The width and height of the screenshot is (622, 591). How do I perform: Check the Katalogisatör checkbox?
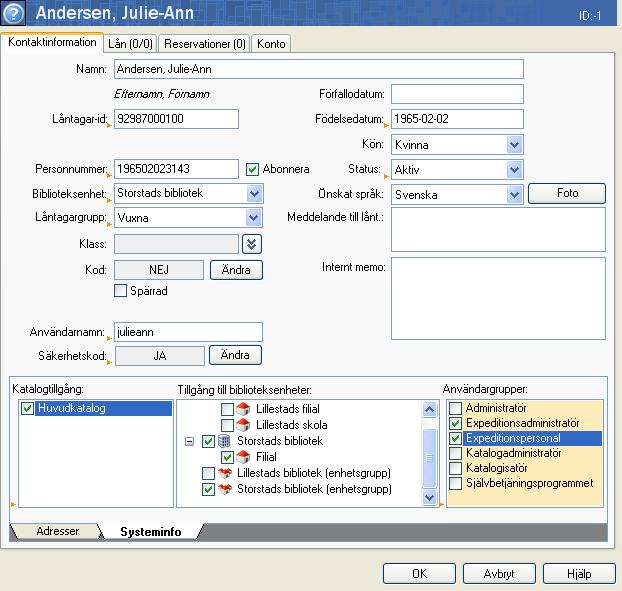point(455,468)
